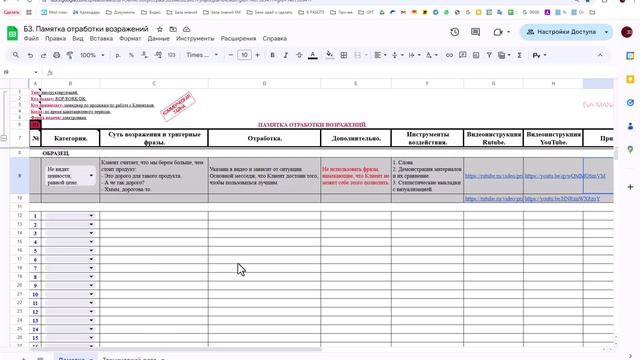640x360 pixels.
Task: Open Расширения menu
Action: (x=238, y=38)
